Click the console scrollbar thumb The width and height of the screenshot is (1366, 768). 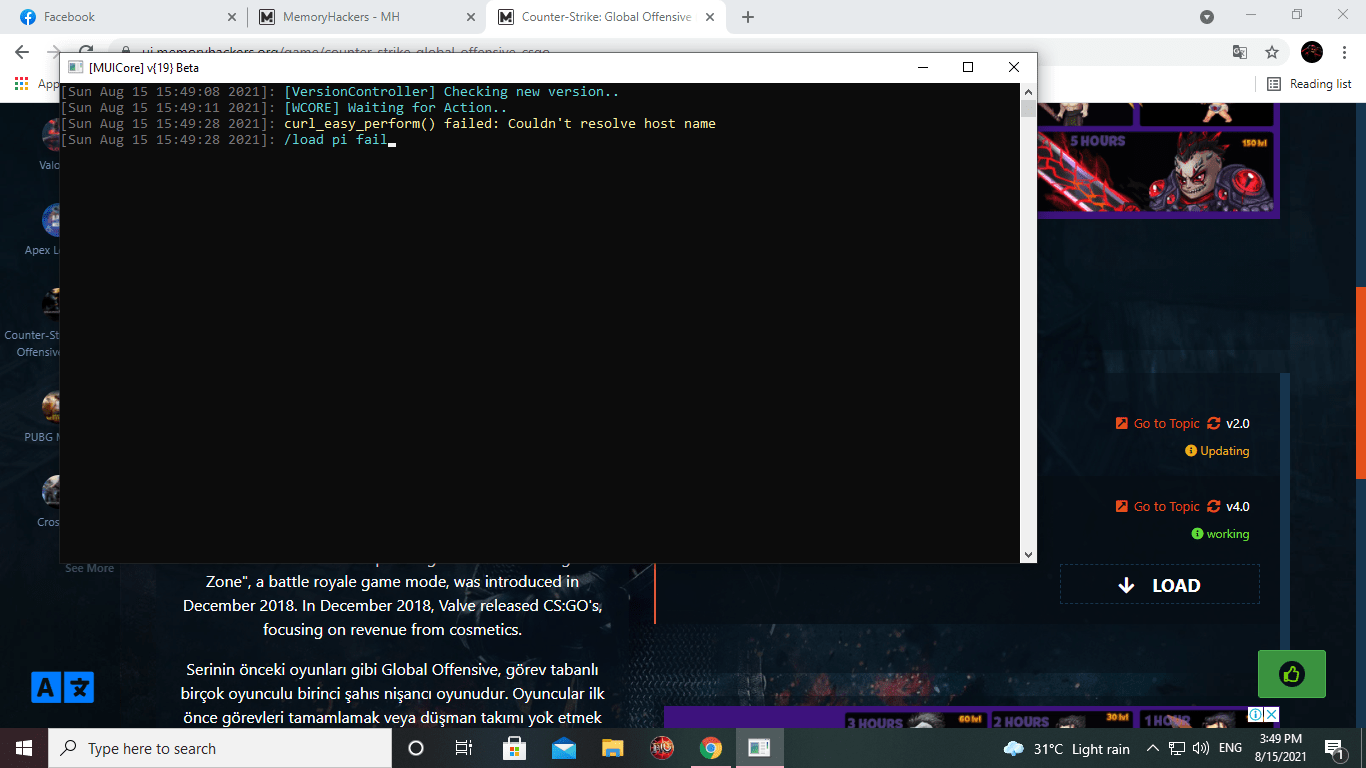(x=1028, y=108)
